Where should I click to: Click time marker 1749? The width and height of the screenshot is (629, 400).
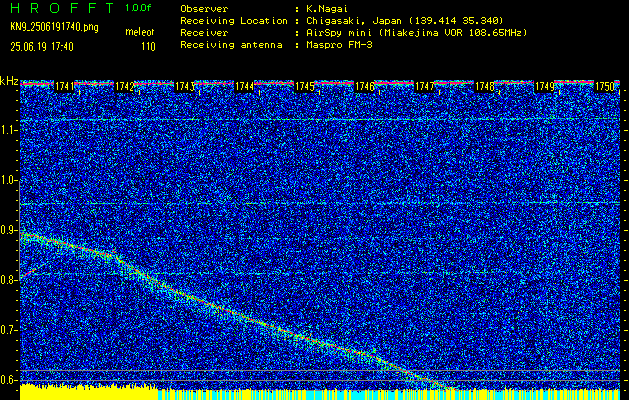tap(545, 86)
